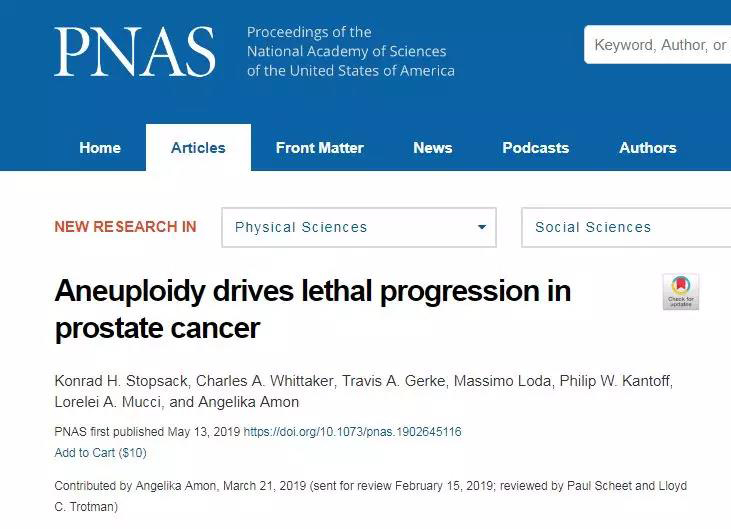Screen dimensions: 731x529
Task: Click the Check for updates badge
Action: pos(681,291)
